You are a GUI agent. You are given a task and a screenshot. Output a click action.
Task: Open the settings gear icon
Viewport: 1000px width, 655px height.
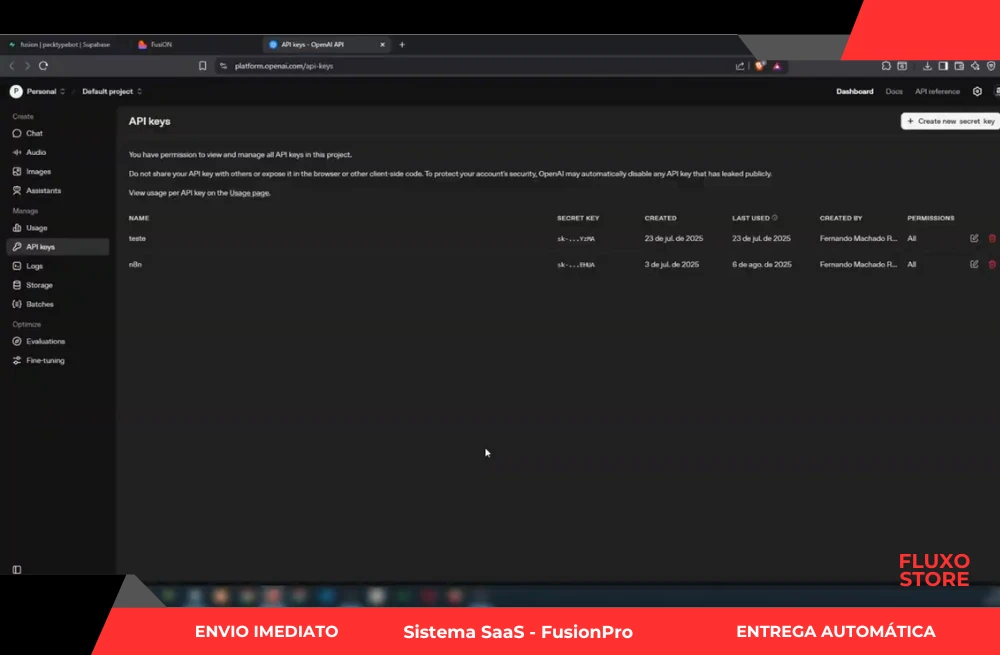[x=977, y=91]
